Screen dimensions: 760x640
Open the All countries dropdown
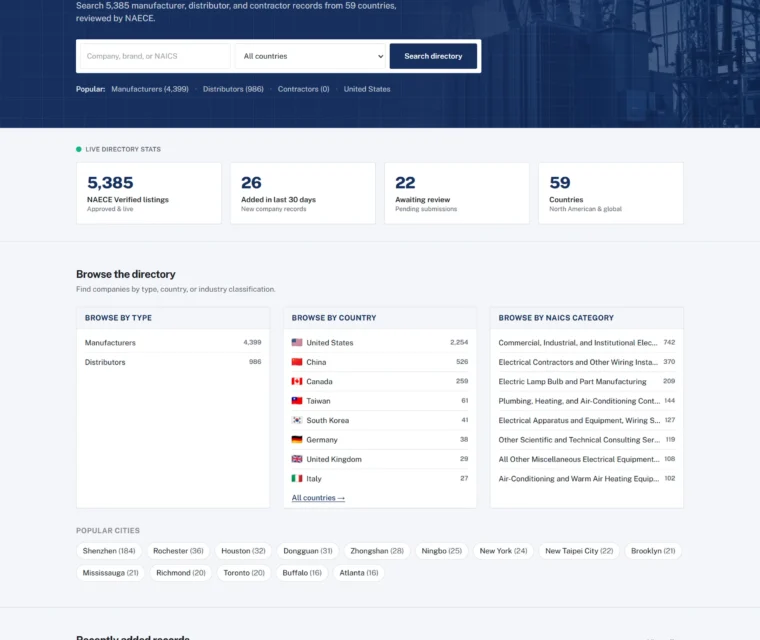[x=310, y=56]
